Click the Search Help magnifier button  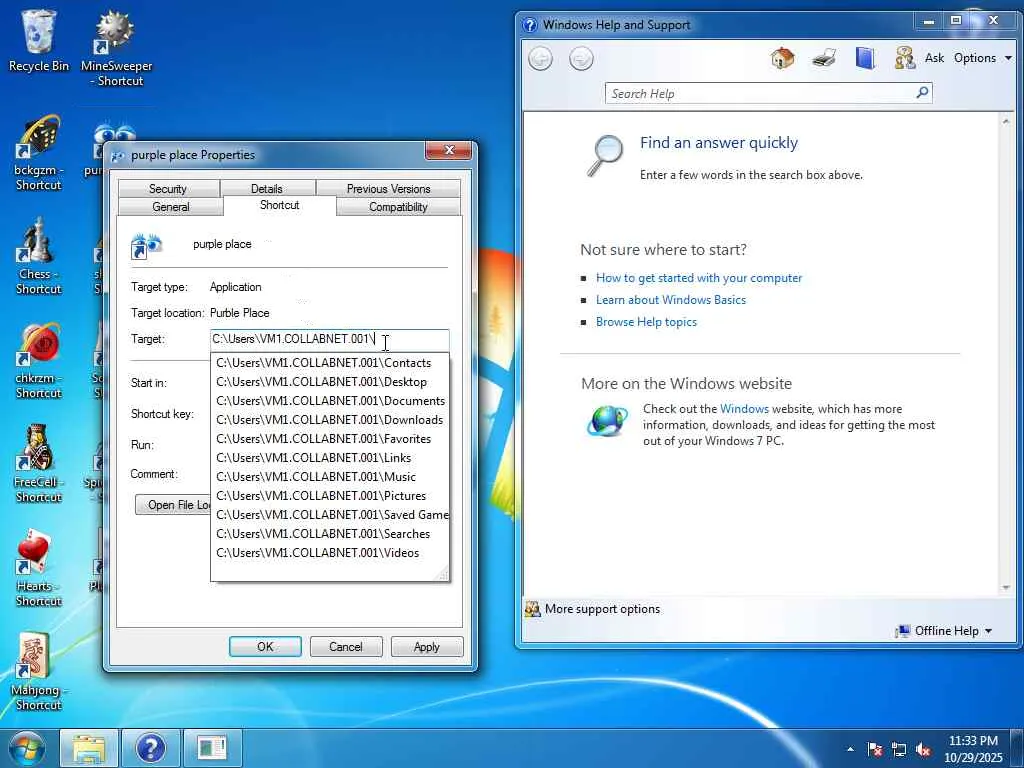[x=922, y=93]
